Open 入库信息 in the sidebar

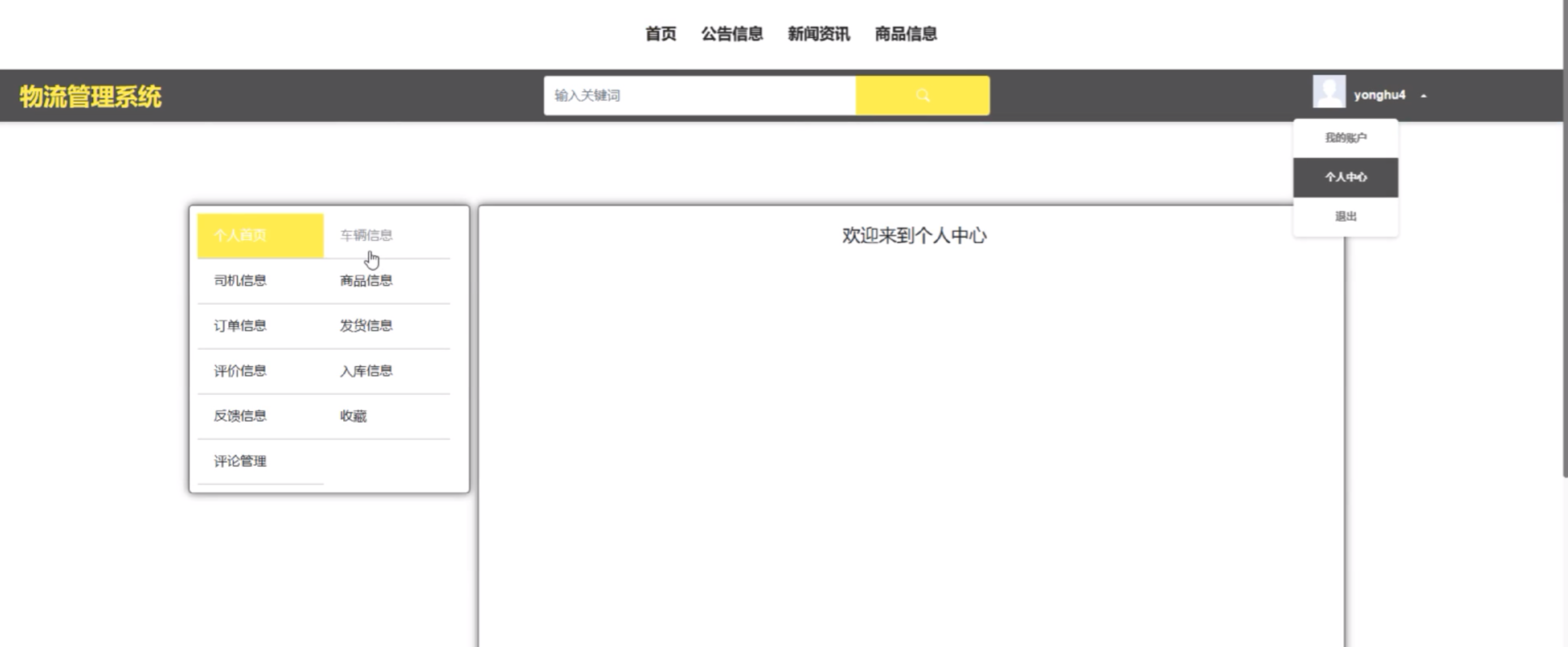click(366, 371)
